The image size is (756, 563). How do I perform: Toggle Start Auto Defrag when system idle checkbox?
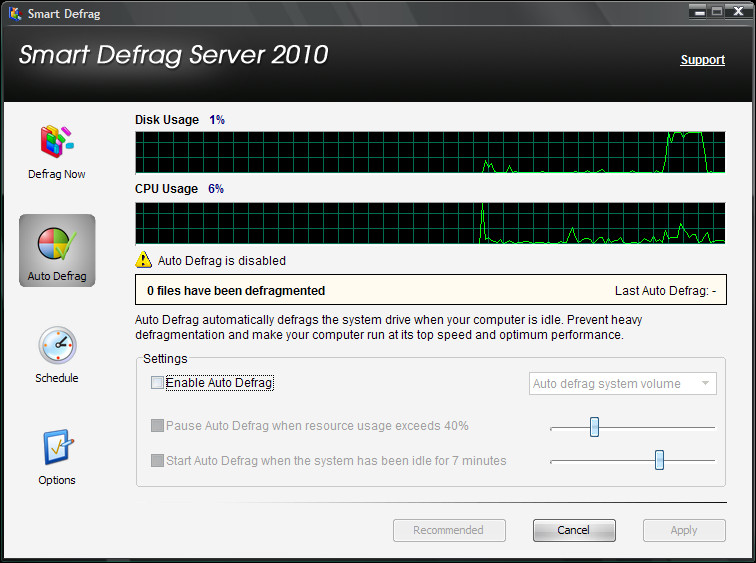(x=157, y=460)
